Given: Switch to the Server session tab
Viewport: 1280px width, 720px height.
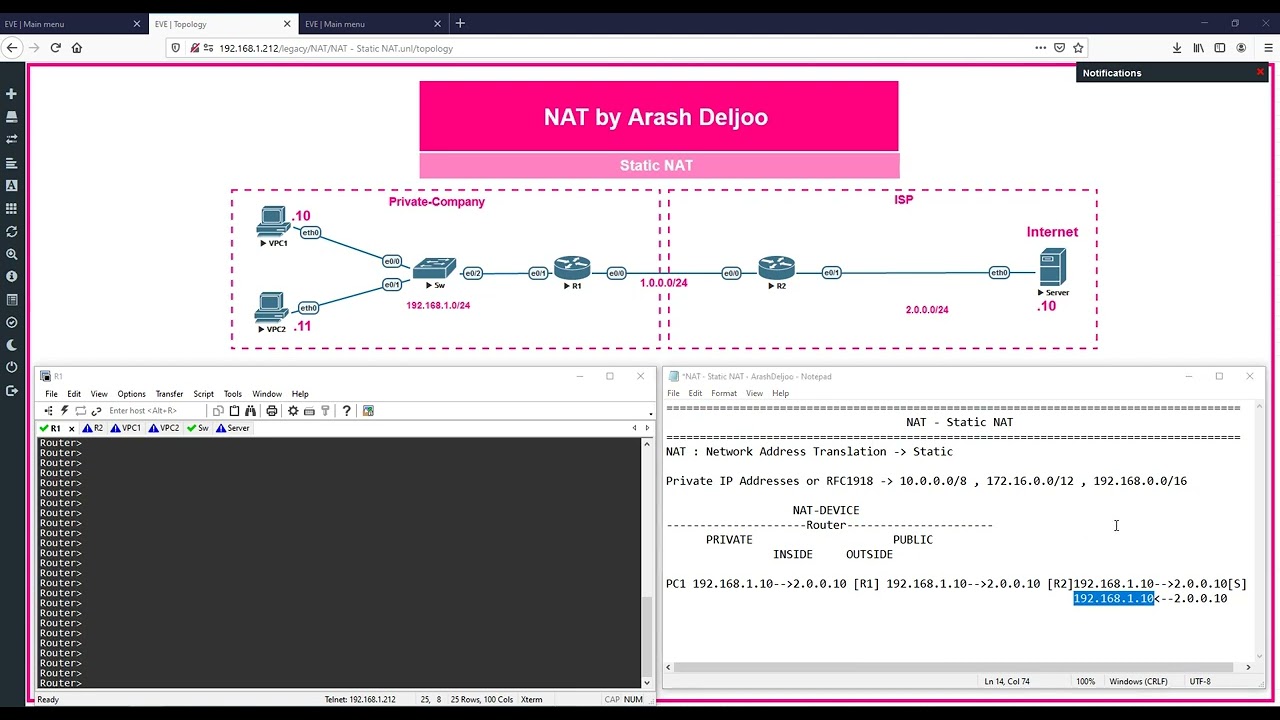Looking at the screenshot, I should pos(232,428).
